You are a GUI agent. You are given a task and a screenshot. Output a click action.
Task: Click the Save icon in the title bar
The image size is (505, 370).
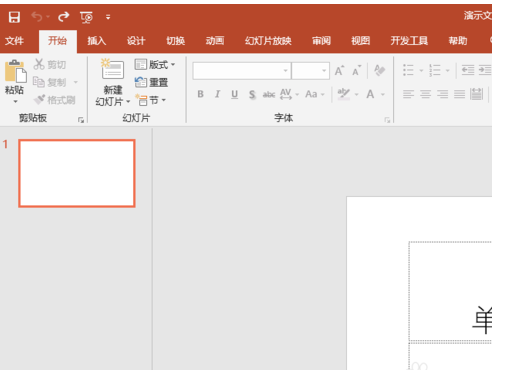tap(14, 16)
